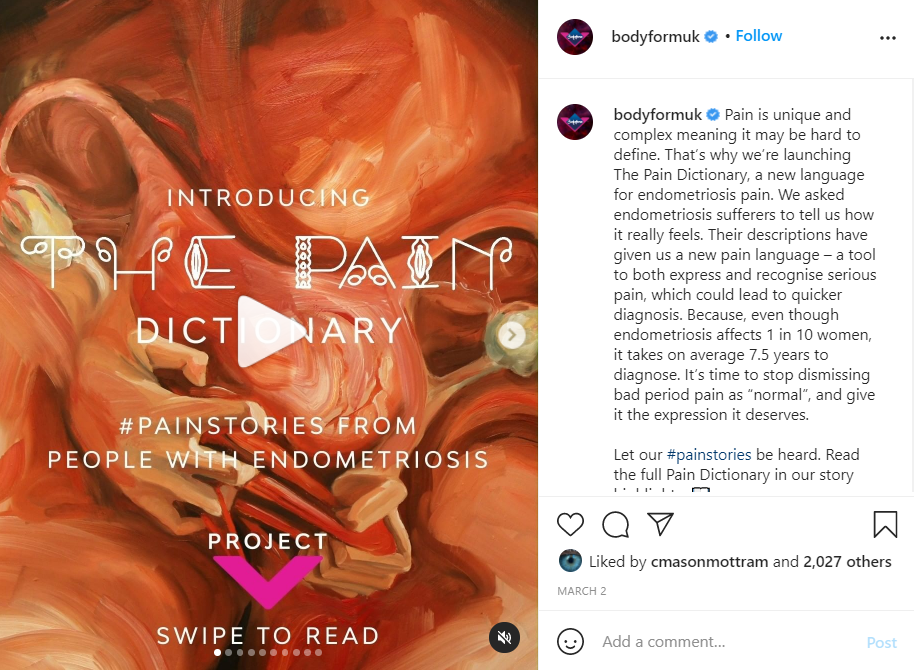Save post with the bookmark icon
This screenshot has width=914, height=670.
point(885,524)
